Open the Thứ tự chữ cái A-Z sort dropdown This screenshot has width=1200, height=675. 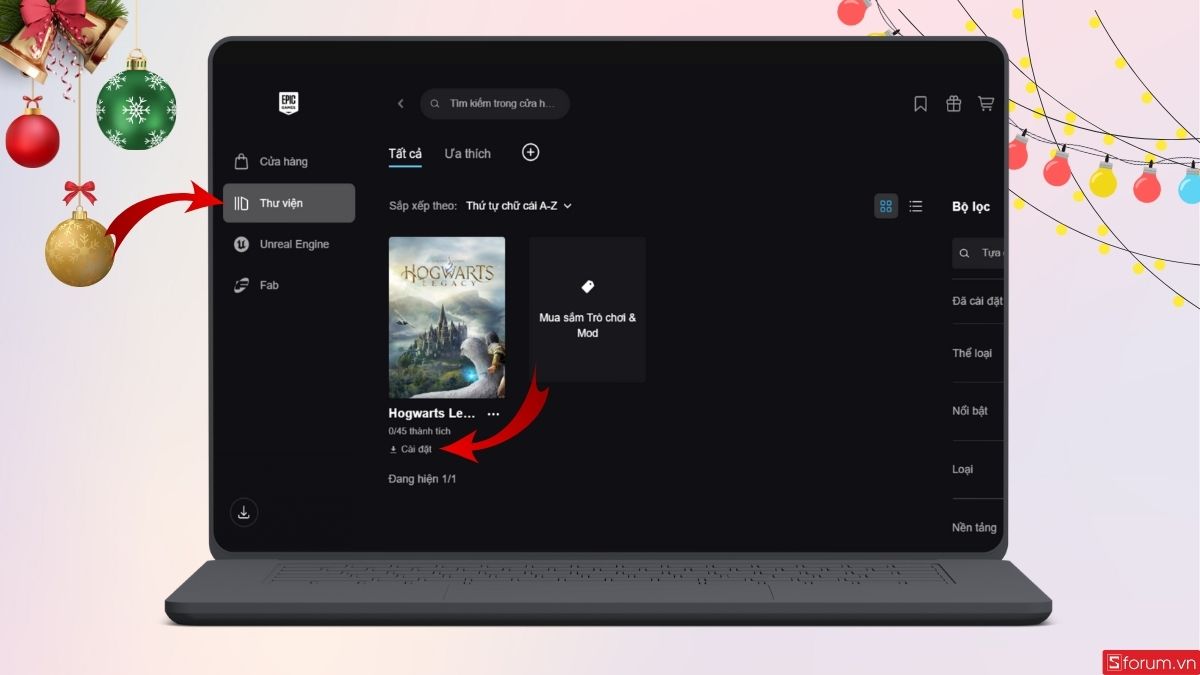click(517, 206)
